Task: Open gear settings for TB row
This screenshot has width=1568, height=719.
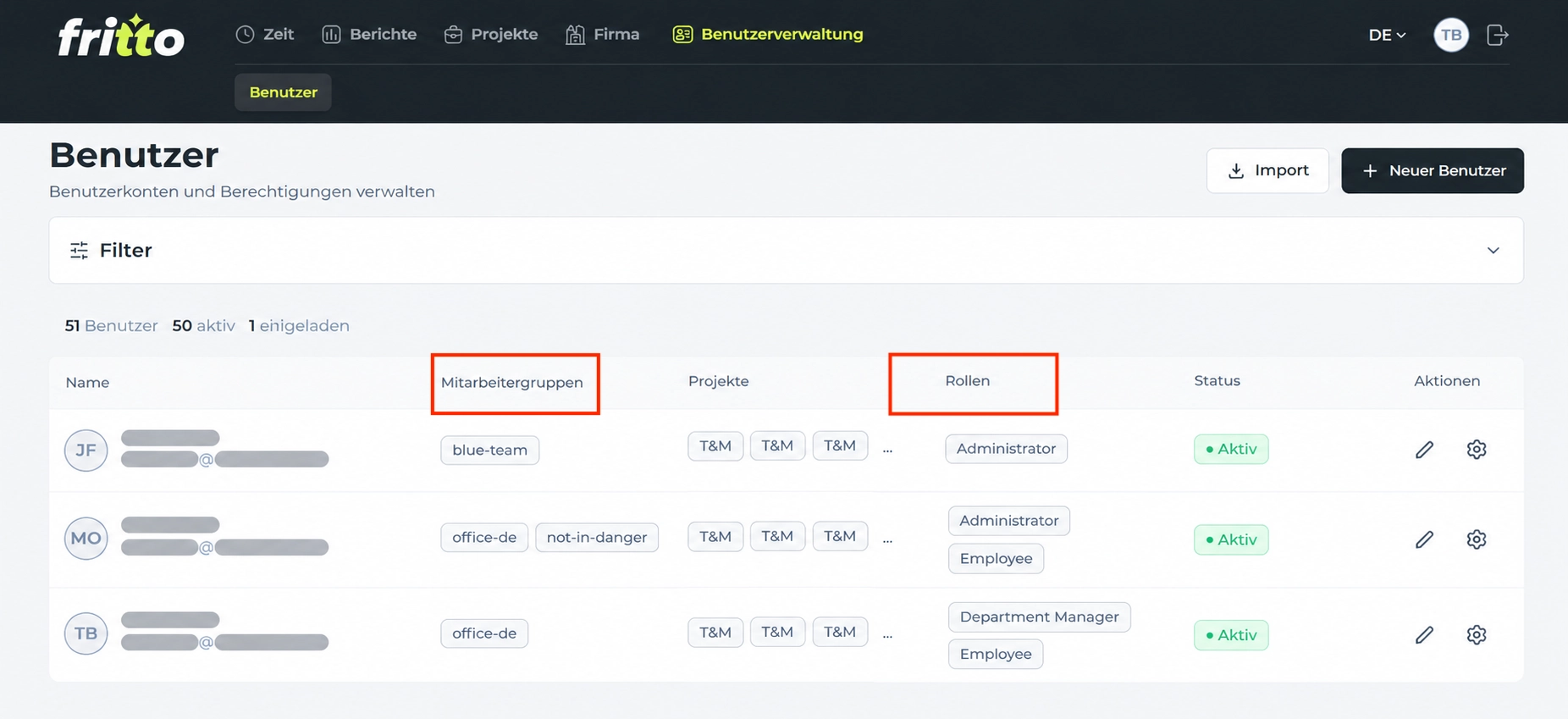Action: point(1477,635)
